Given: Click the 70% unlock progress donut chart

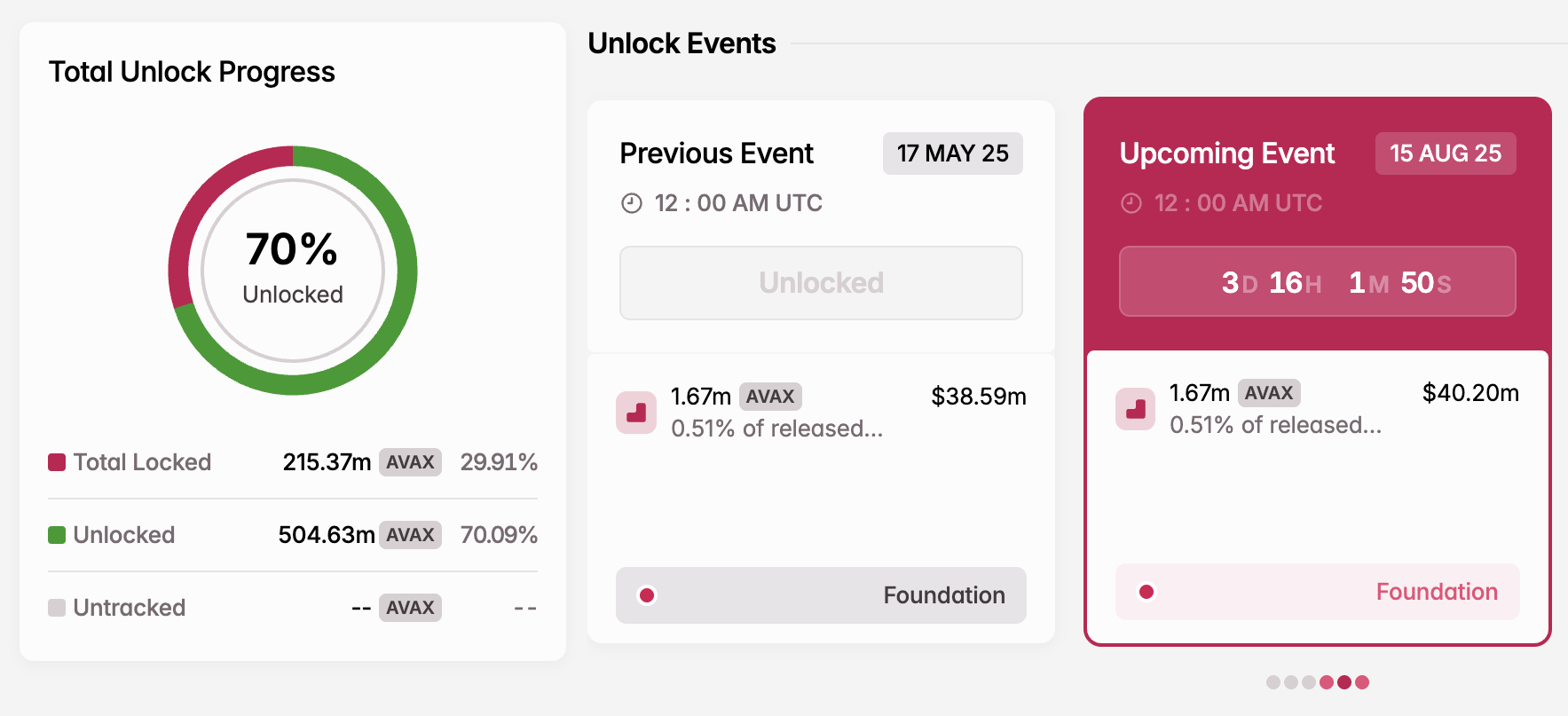Looking at the screenshot, I should point(292,271).
